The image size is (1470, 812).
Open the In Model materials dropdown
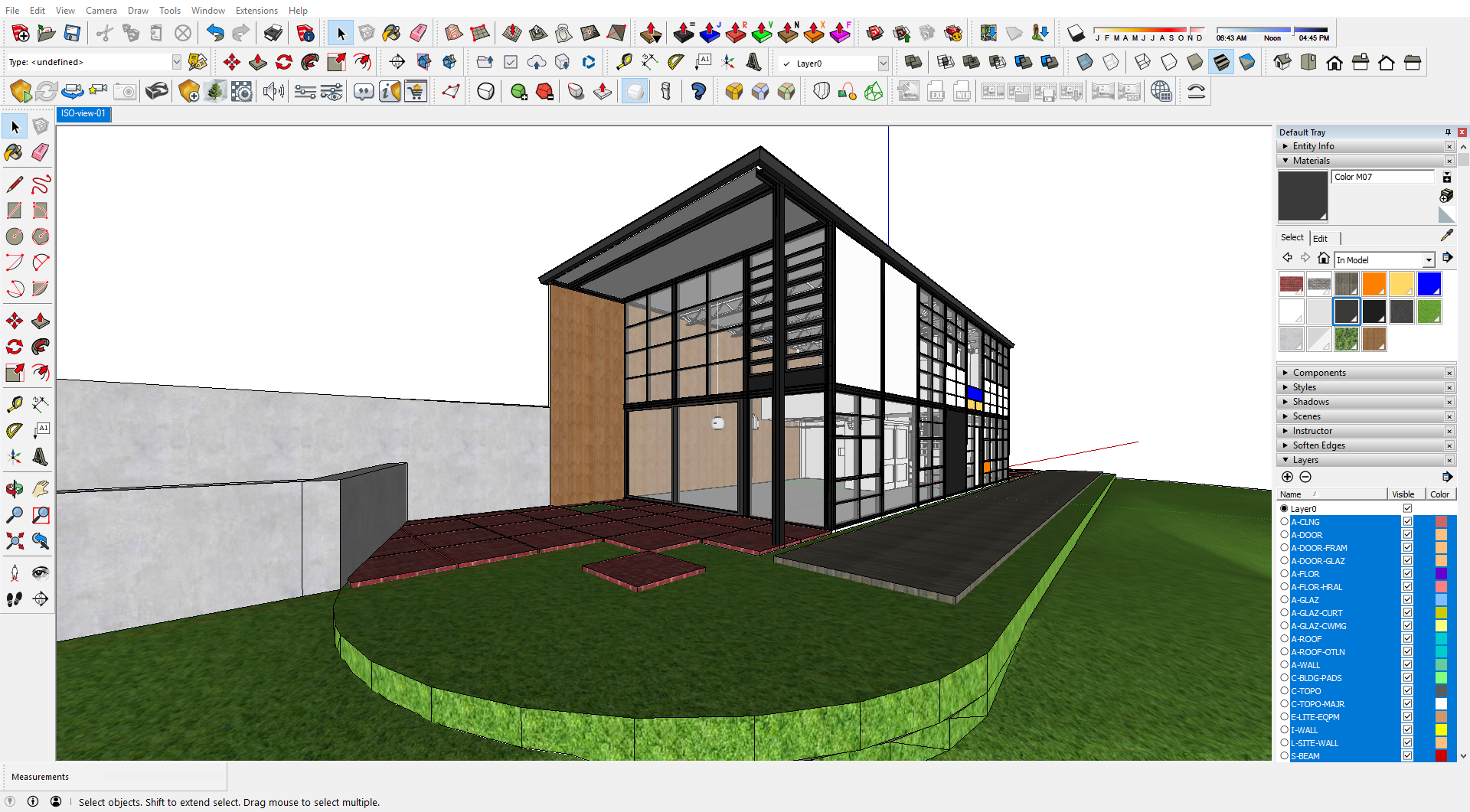point(1428,260)
